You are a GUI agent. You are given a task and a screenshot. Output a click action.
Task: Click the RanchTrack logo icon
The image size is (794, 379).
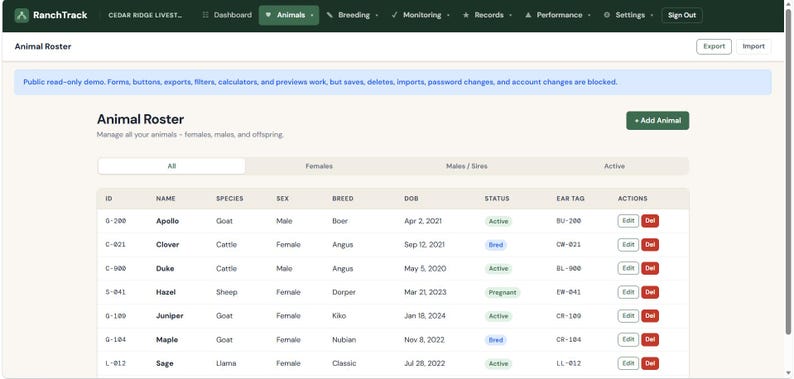pyautogui.click(x=22, y=15)
